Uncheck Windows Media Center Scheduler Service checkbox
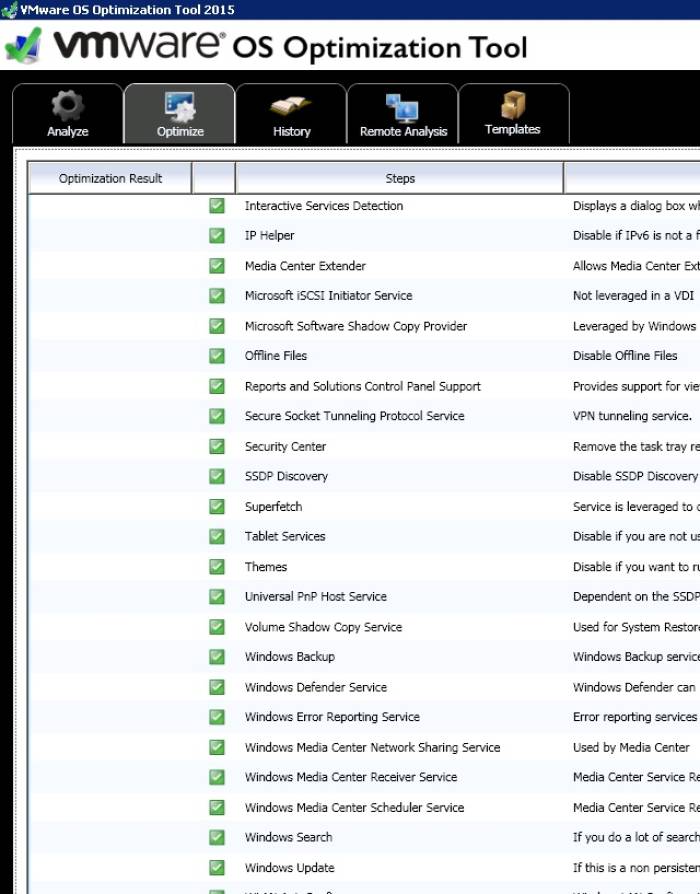This screenshot has width=700, height=894. point(217,807)
